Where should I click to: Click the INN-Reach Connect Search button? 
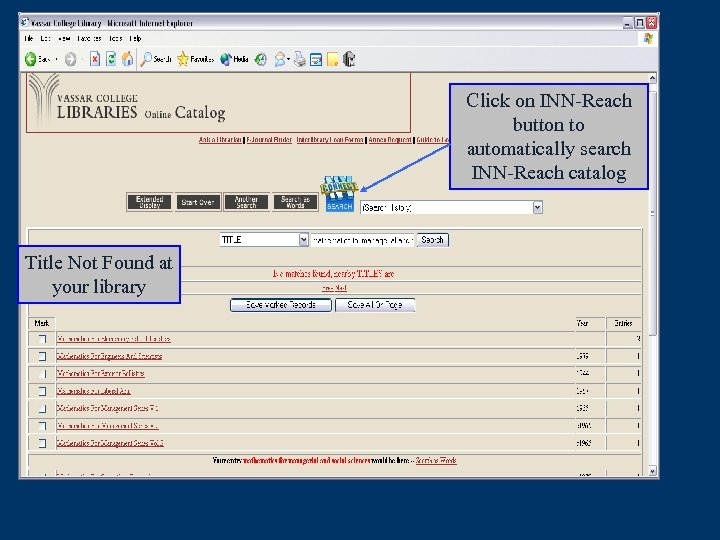pos(339,194)
